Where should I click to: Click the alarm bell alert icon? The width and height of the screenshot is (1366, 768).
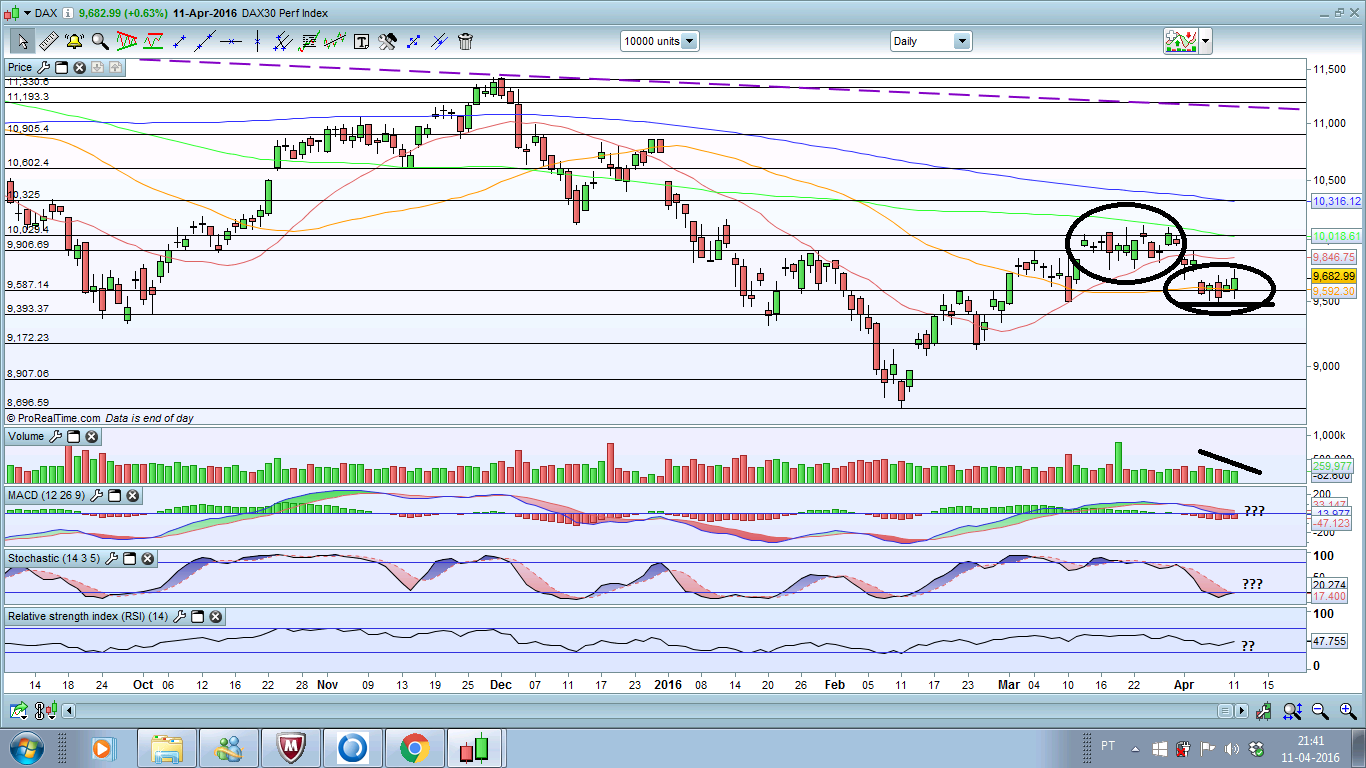pos(74,41)
